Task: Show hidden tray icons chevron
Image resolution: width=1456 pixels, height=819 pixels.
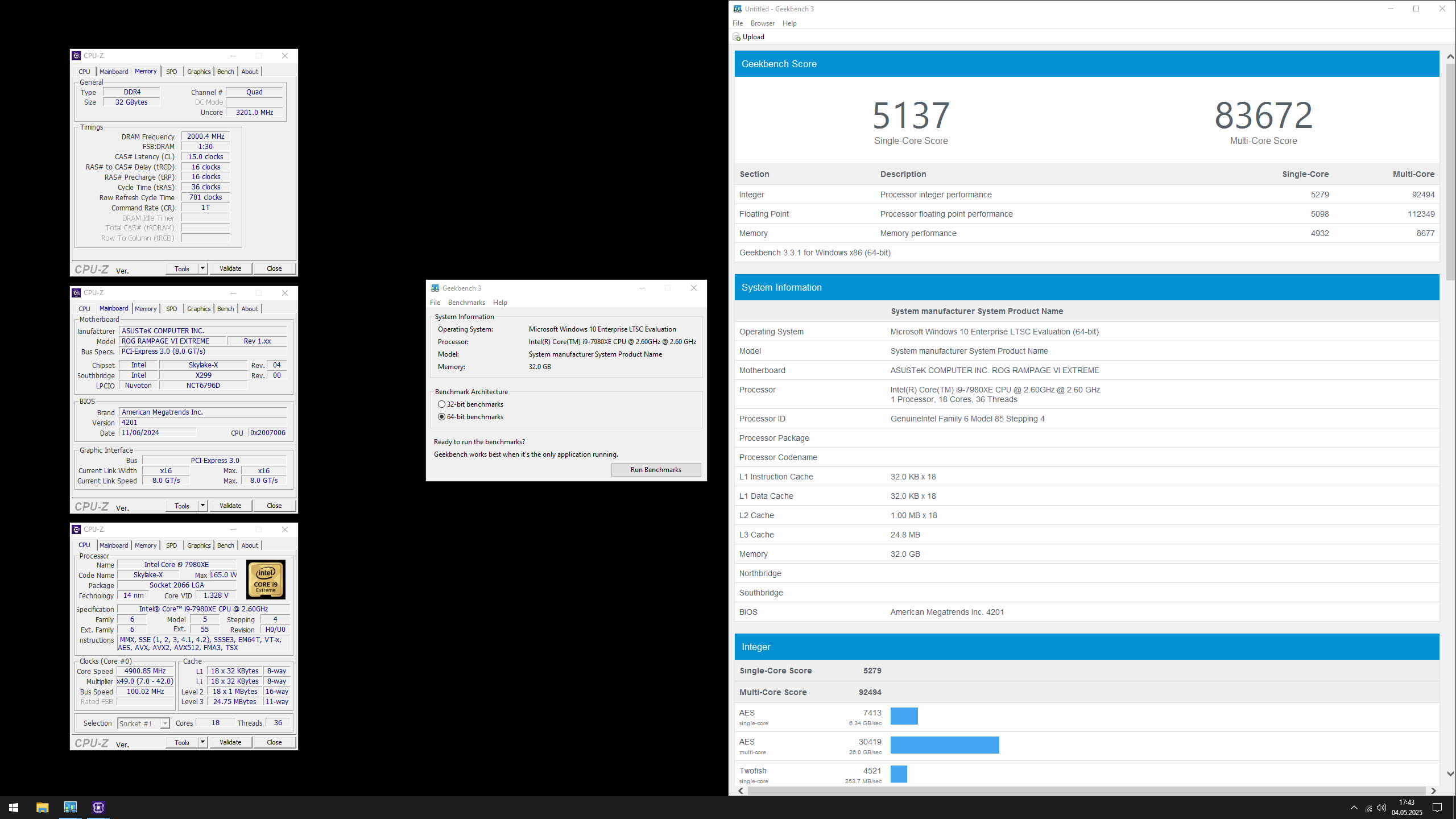Action: tap(1354, 808)
